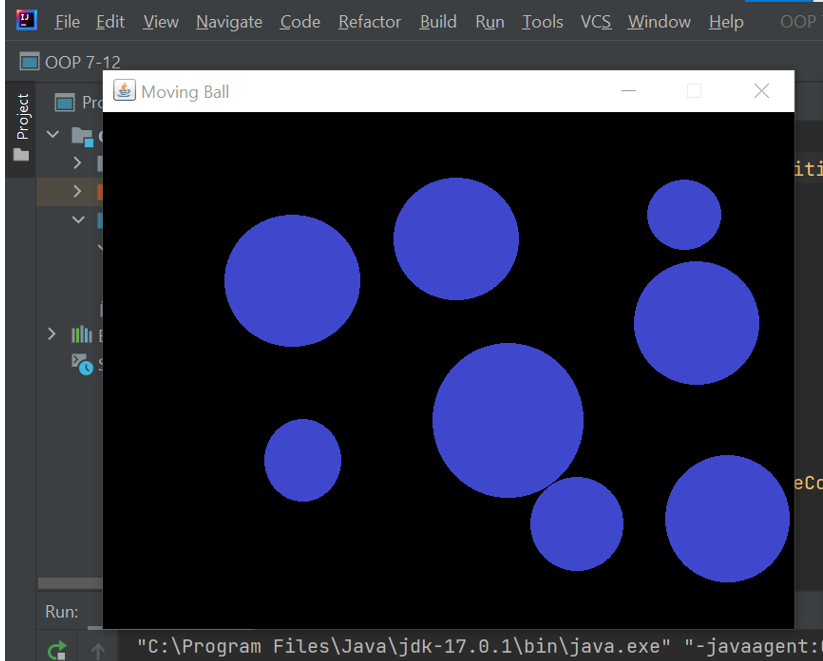Collapse the project root node chevron
This screenshot has width=823, height=661.
pos(52,134)
